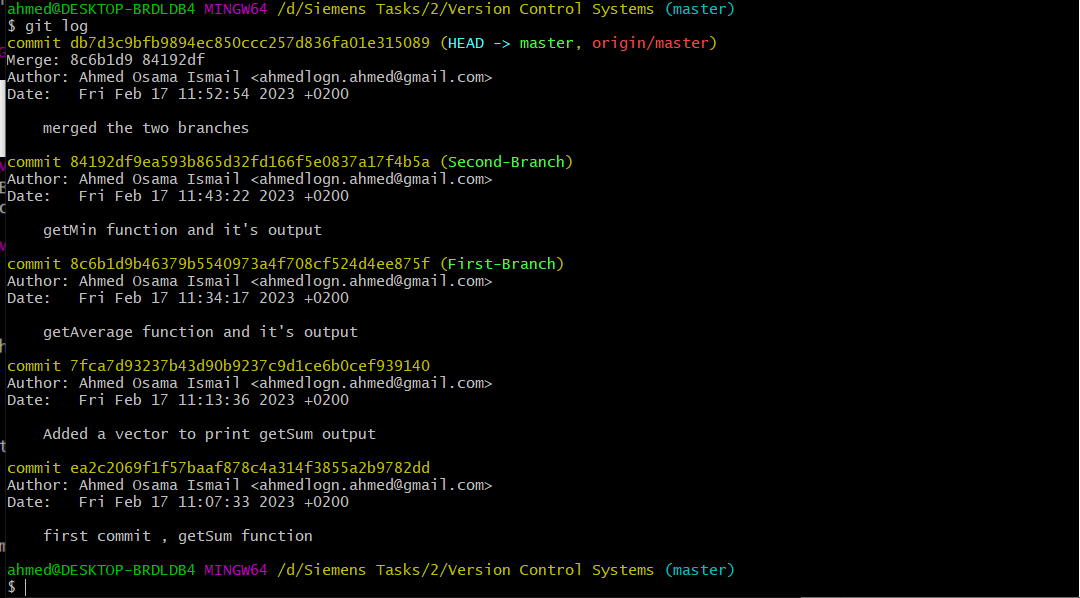Click the '(master)' label in the top prompt
This screenshot has width=1080, height=598.
pyautogui.click(x=700, y=10)
